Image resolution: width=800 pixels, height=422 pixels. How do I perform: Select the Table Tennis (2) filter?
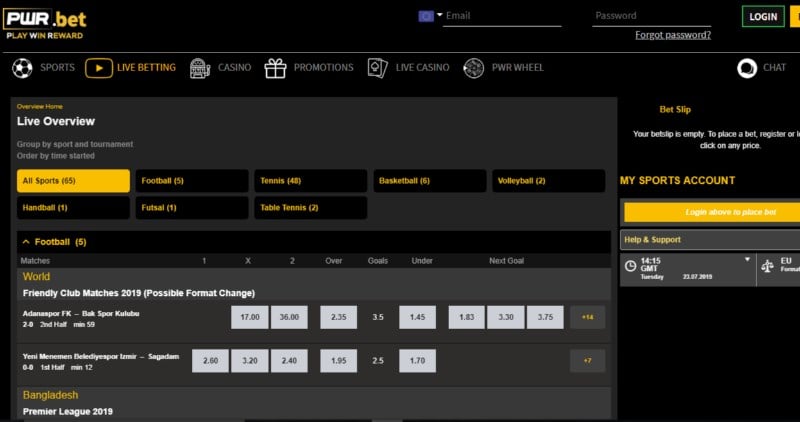[311, 208]
